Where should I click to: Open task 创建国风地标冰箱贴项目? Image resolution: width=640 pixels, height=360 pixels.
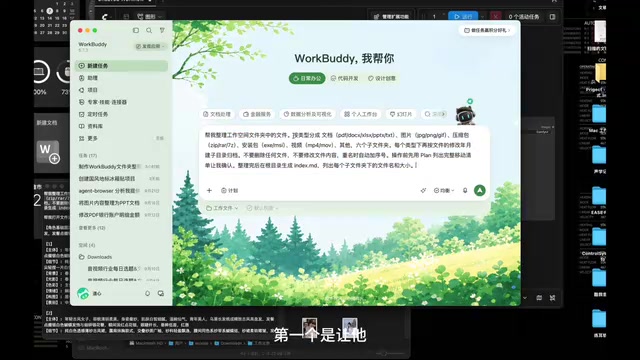click(x=119, y=179)
